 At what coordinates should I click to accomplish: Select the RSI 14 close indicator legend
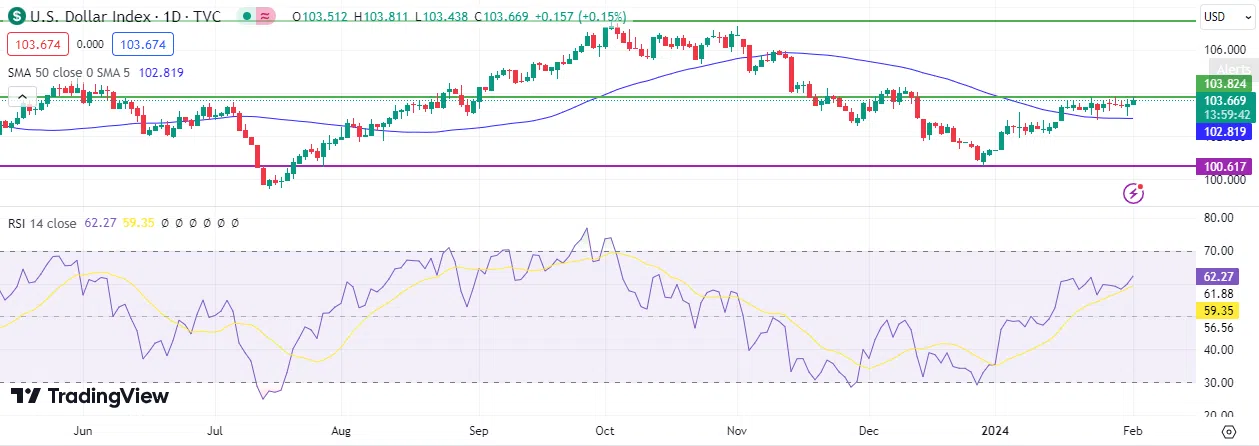pyautogui.click(x=41, y=224)
